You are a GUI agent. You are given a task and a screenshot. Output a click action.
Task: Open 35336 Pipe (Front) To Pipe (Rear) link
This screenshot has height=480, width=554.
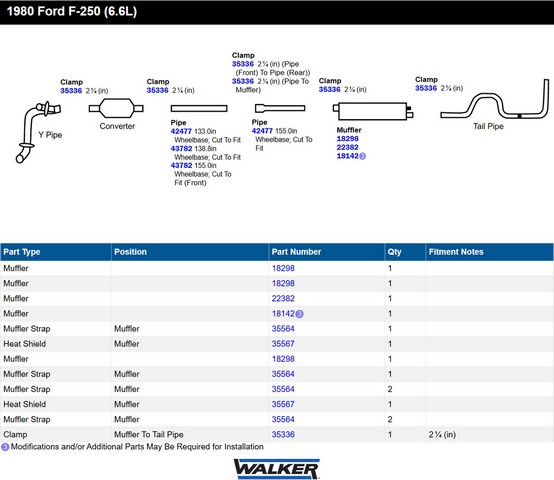coord(243,64)
